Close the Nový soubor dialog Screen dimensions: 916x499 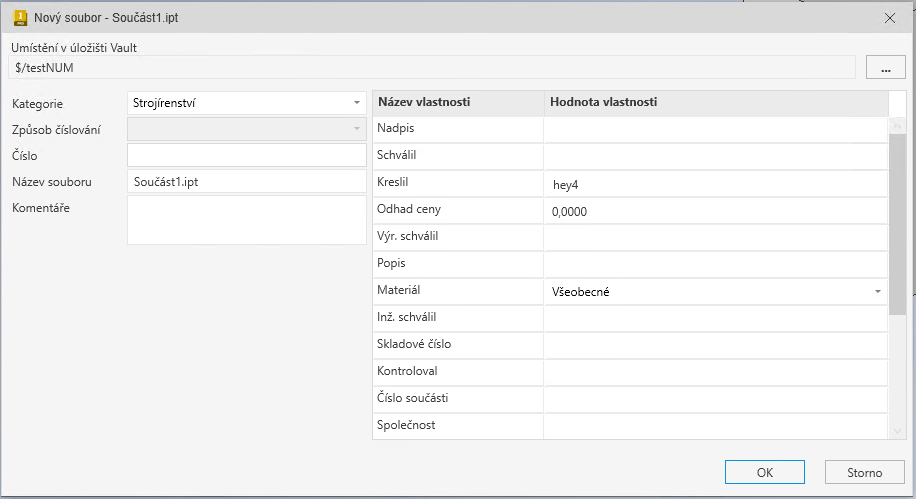890,18
